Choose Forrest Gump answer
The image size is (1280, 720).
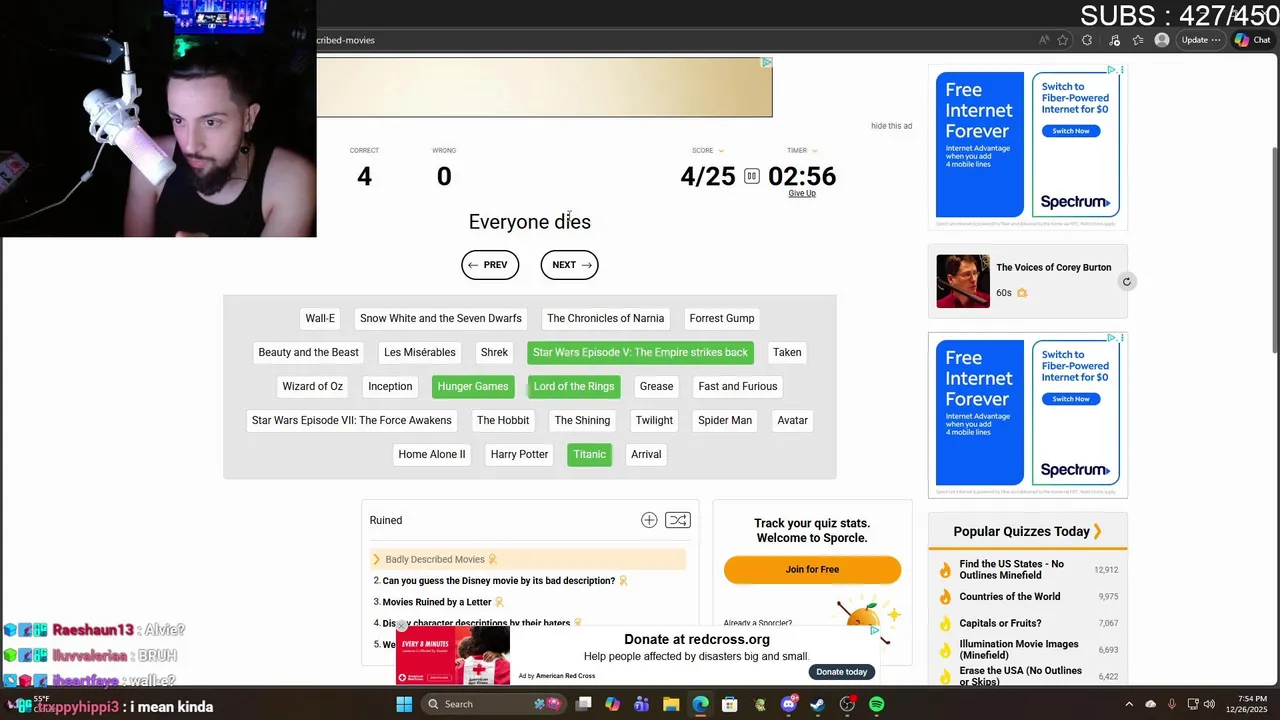point(722,318)
